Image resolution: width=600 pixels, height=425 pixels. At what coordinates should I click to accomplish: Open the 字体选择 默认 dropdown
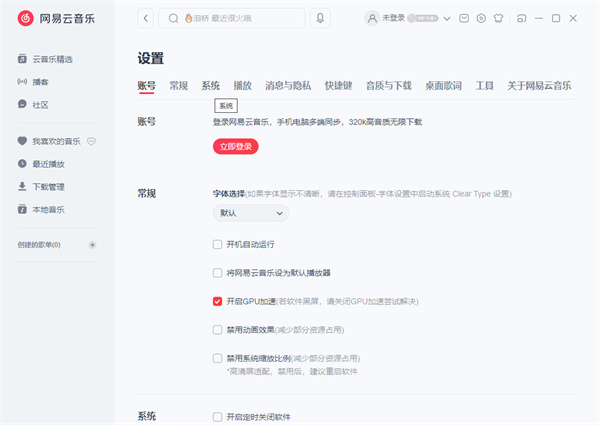250,213
